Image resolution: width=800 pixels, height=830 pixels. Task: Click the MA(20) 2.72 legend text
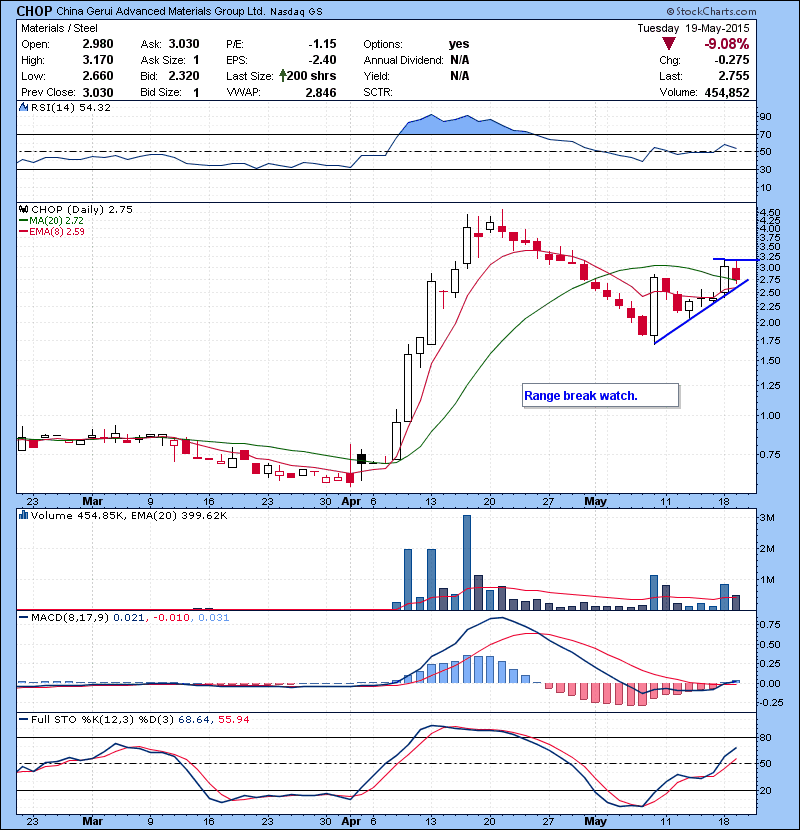pyautogui.click(x=57, y=221)
